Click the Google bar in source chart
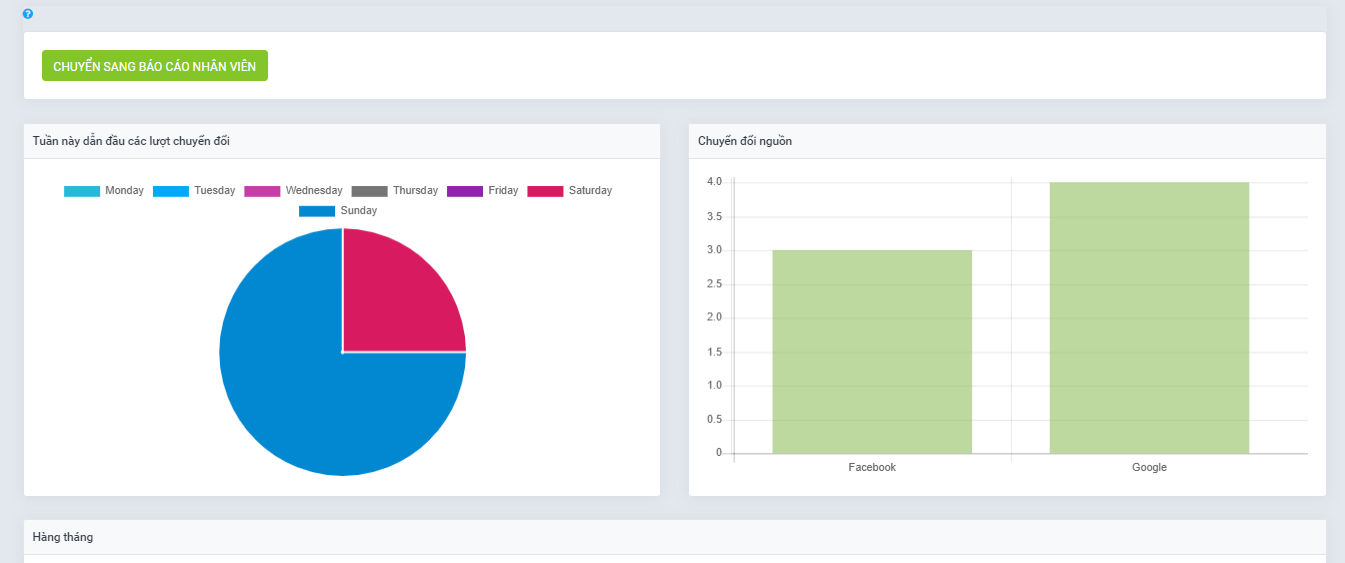This screenshot has height=563, width=1345. coord(1149,318)
